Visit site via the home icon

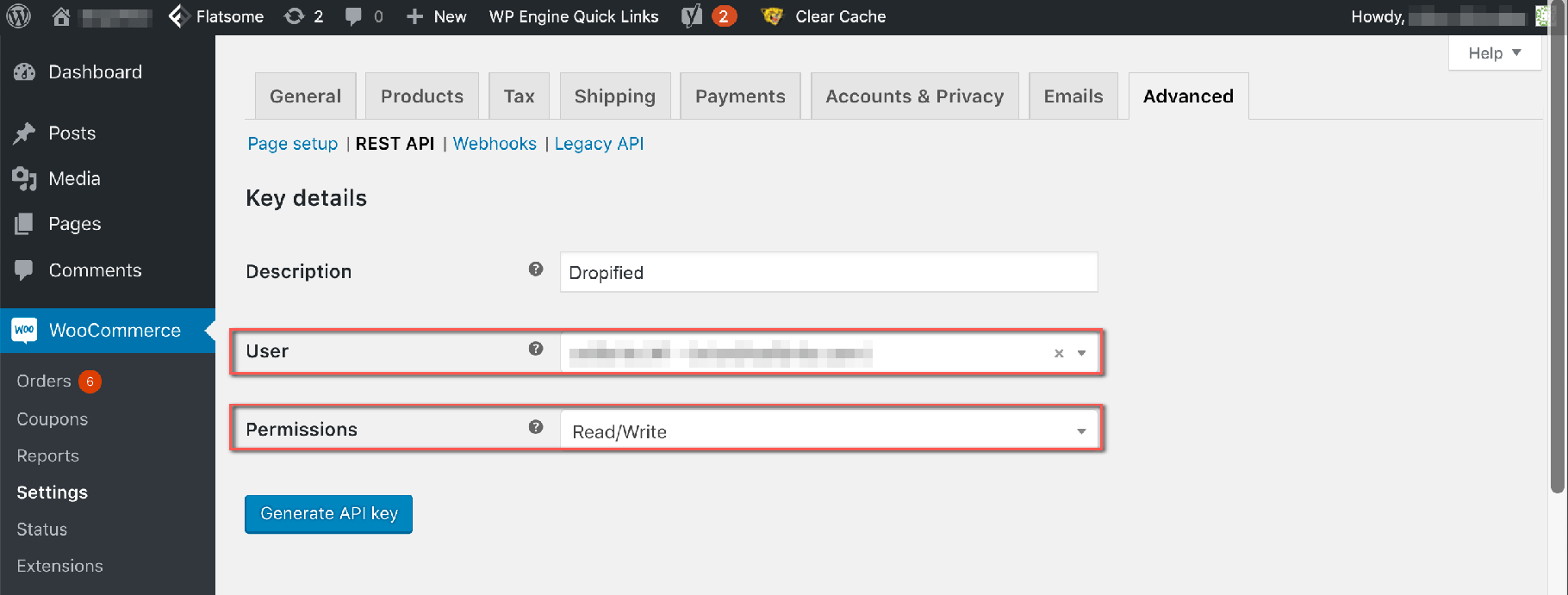(x=61, y=16)
